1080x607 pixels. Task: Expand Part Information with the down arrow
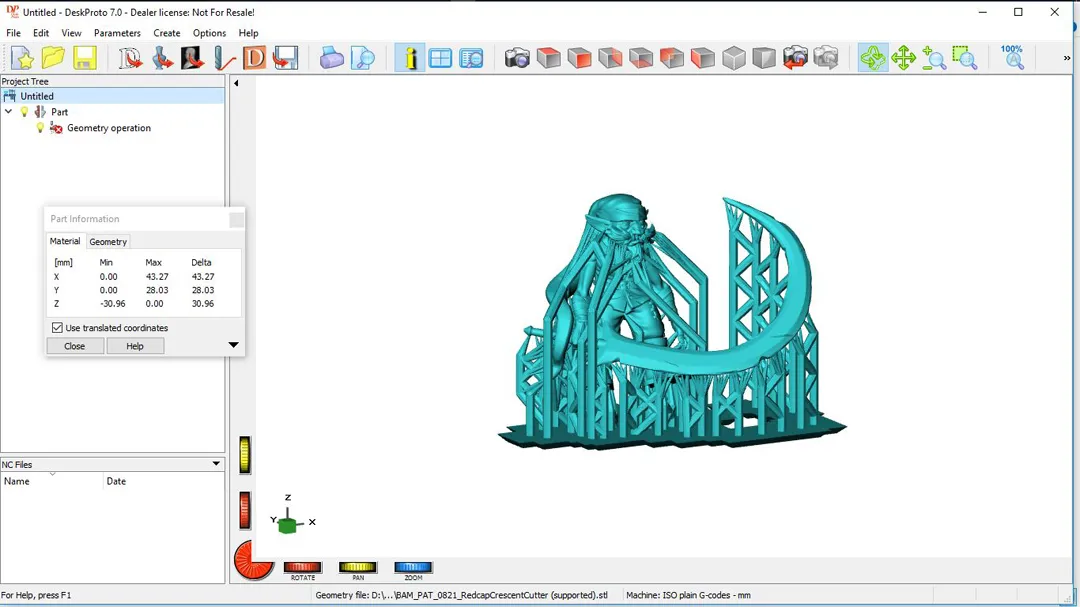[233, 345]
